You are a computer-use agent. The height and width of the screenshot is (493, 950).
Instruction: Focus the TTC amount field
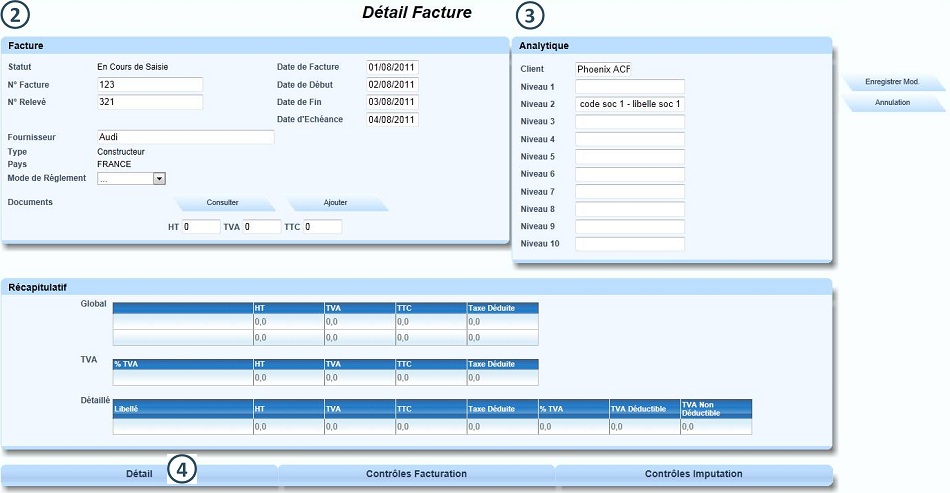[323, 227]
